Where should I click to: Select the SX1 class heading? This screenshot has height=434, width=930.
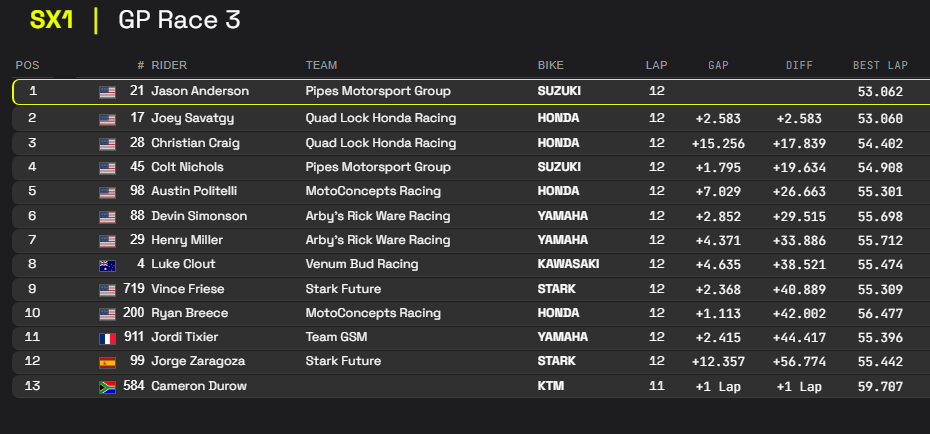tap(52, 20)
